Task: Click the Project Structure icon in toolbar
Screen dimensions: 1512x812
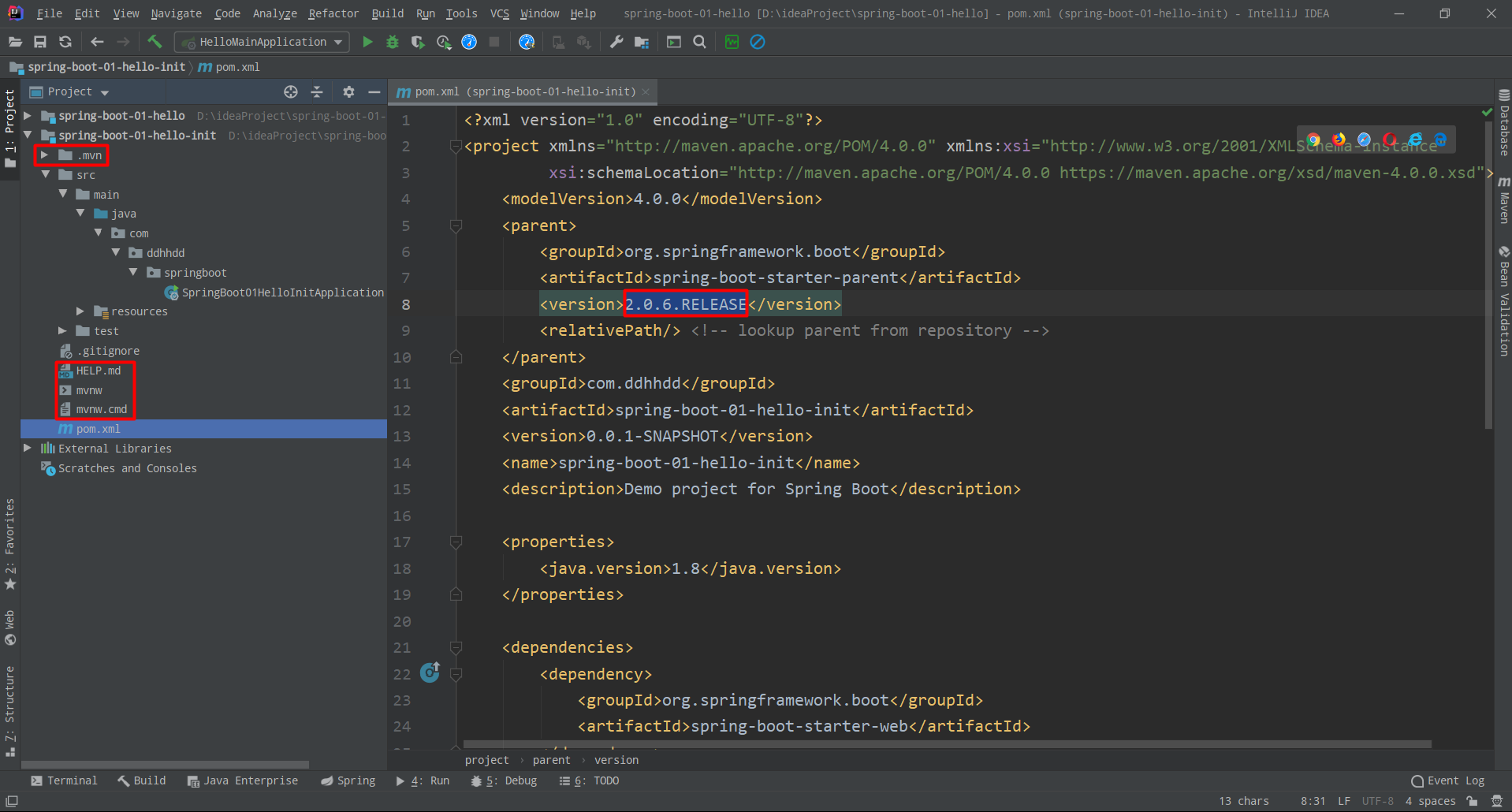Action: pos(642,42)
